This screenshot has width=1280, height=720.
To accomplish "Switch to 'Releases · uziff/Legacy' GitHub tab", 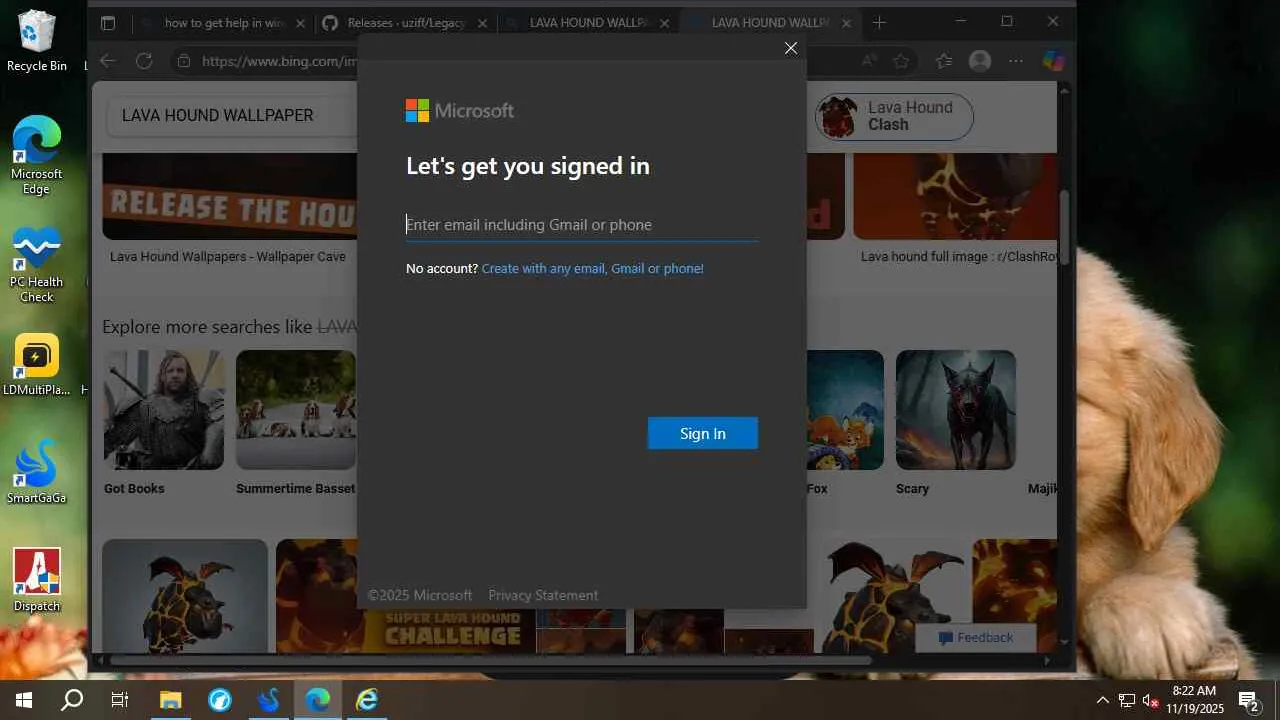I will coord(406,22).
